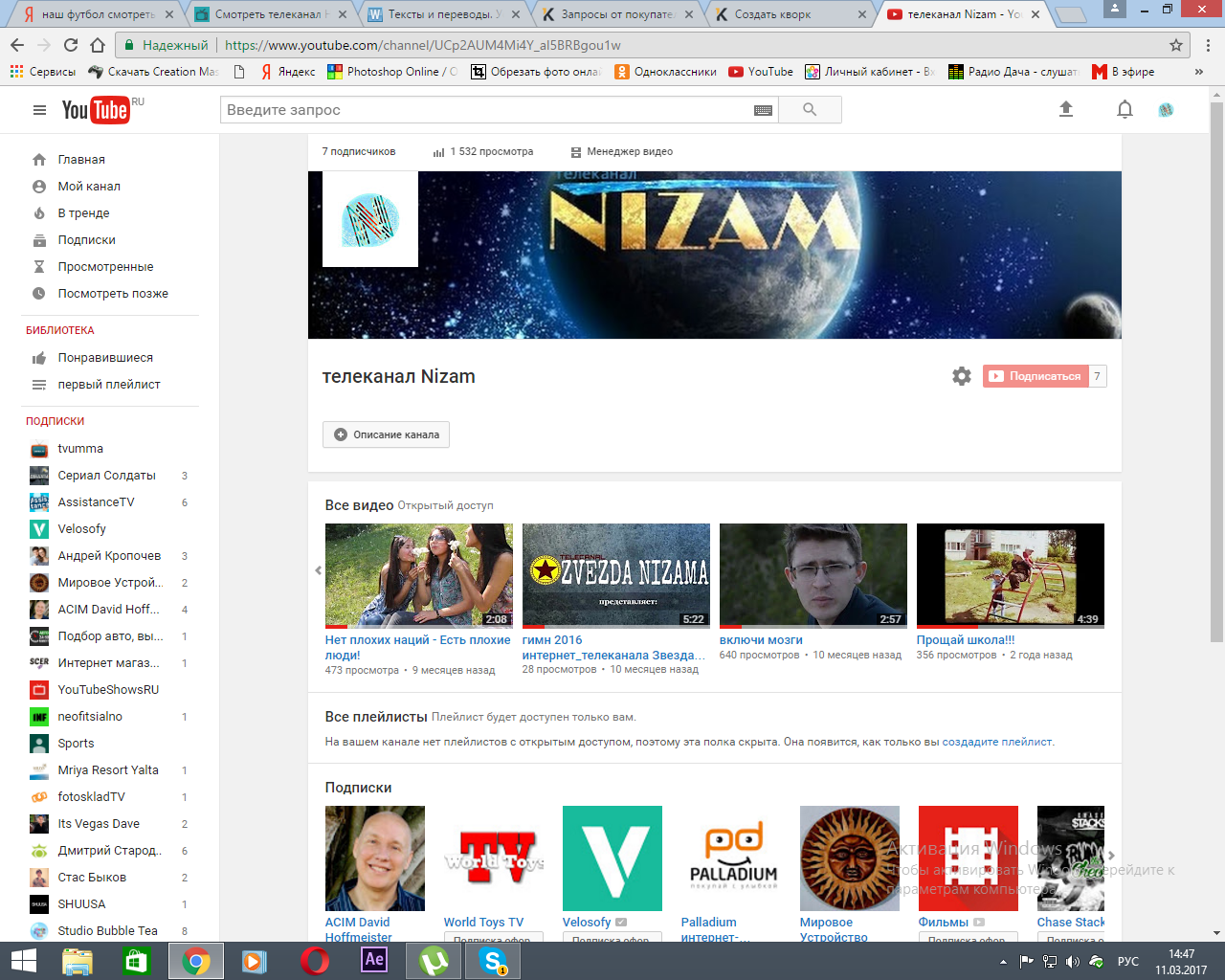Open After Effects from the taskbar

[374, 961]
